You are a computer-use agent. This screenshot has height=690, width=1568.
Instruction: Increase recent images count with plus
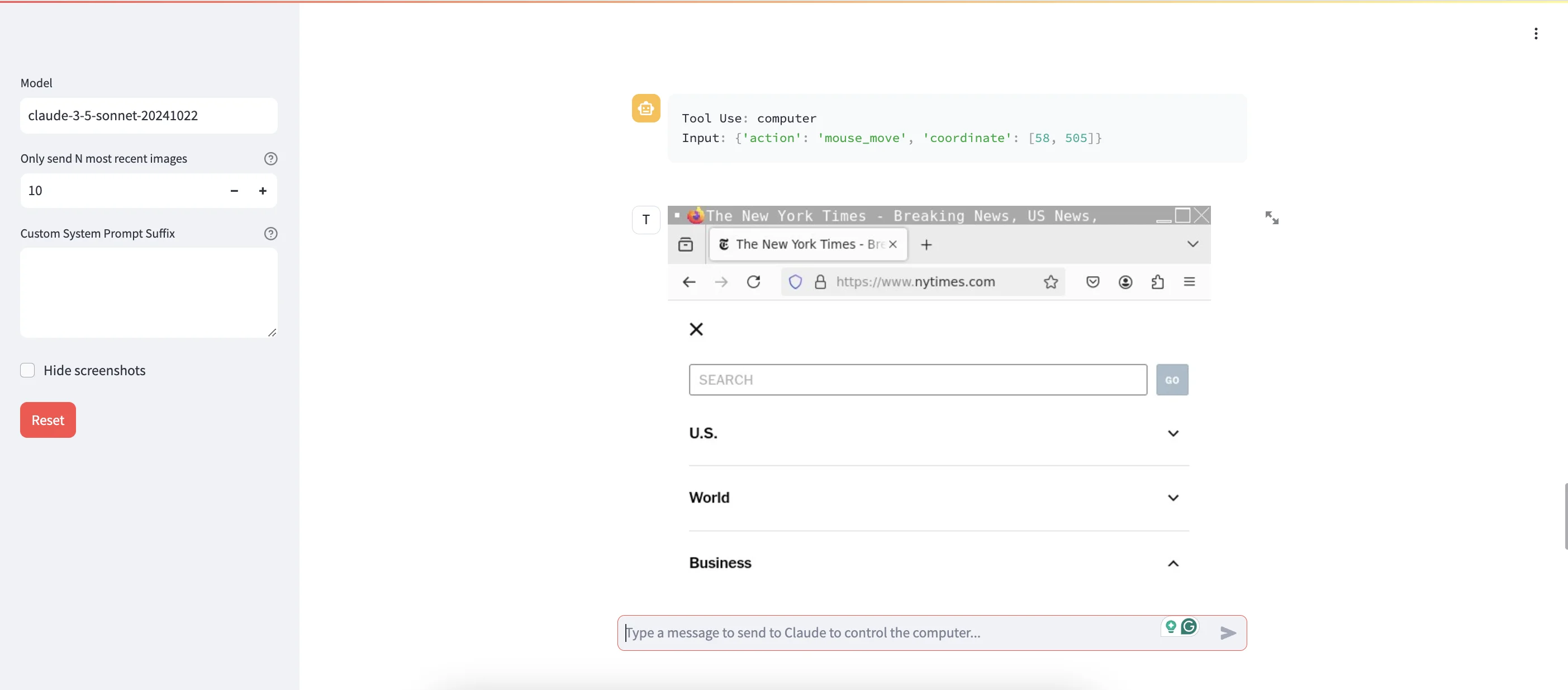262,191
